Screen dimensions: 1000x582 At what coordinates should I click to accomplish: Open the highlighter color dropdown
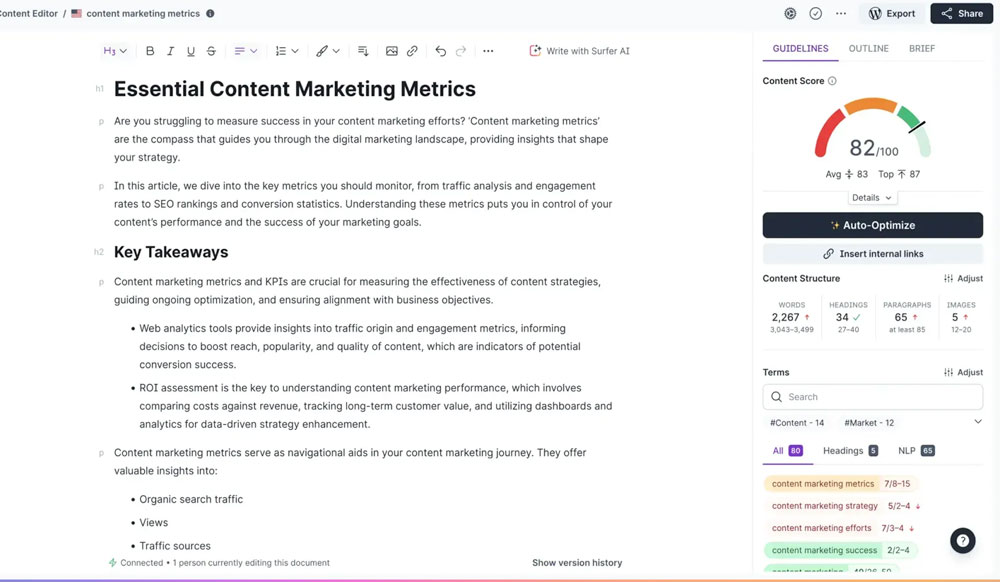click(328, 51)
